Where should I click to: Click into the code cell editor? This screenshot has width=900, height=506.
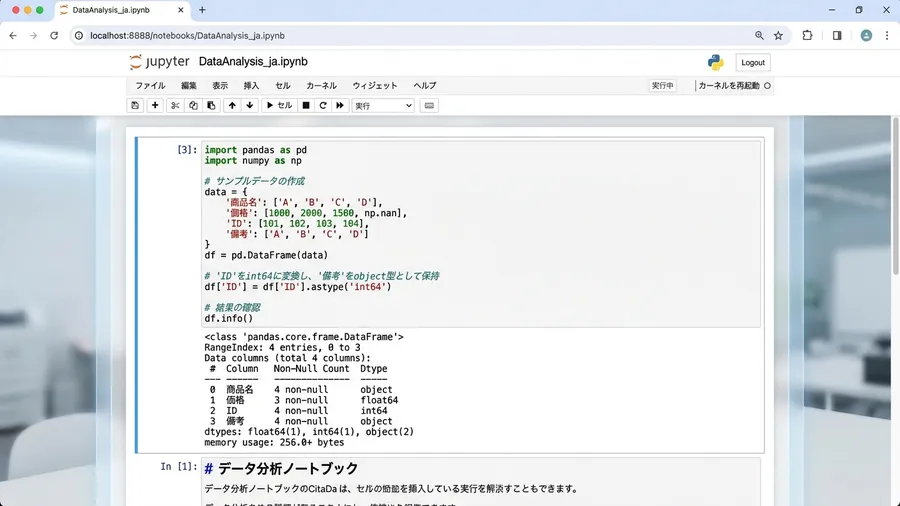click(481, 234)
